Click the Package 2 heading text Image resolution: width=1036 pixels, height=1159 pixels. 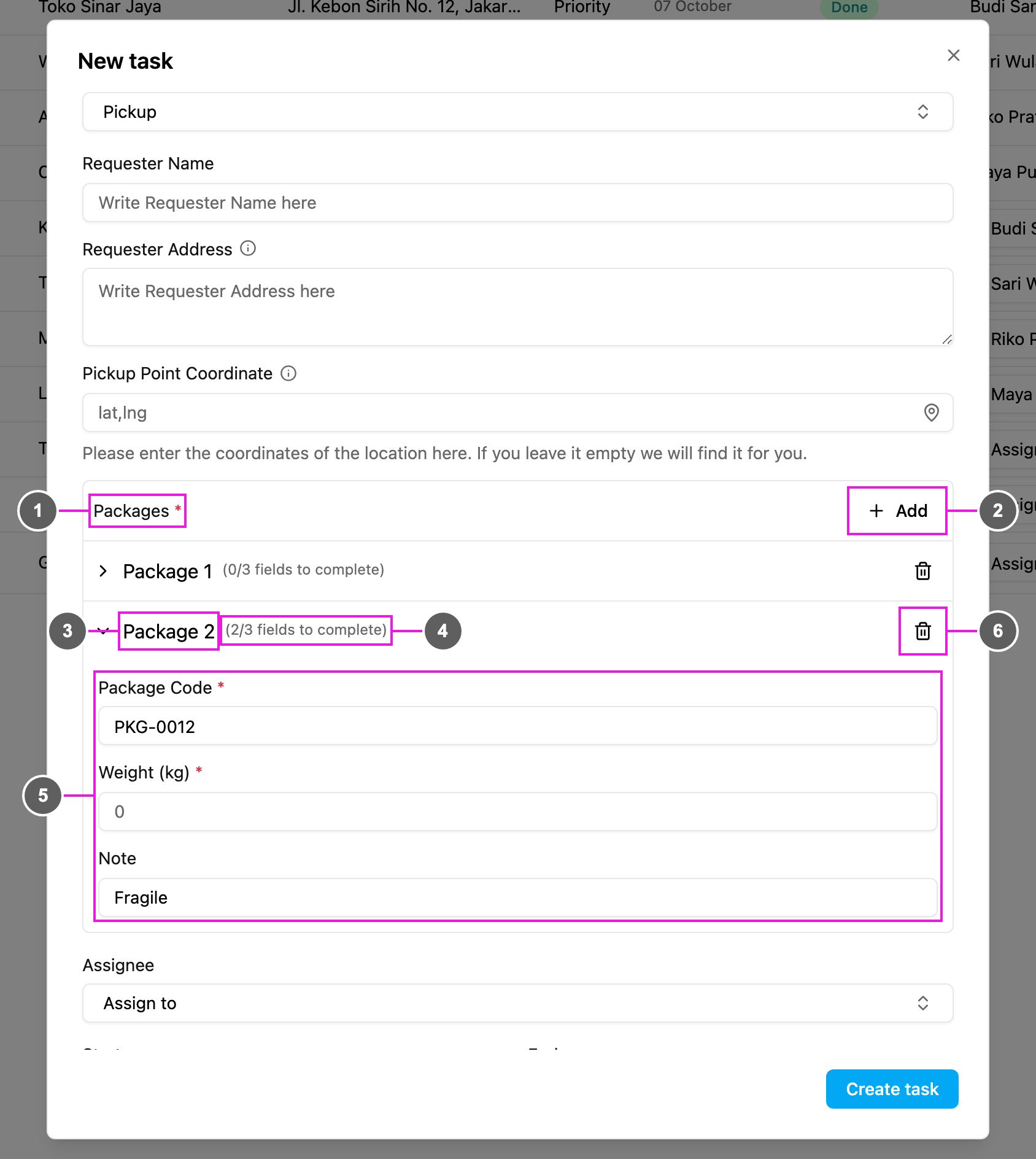[x=169, y=631]
